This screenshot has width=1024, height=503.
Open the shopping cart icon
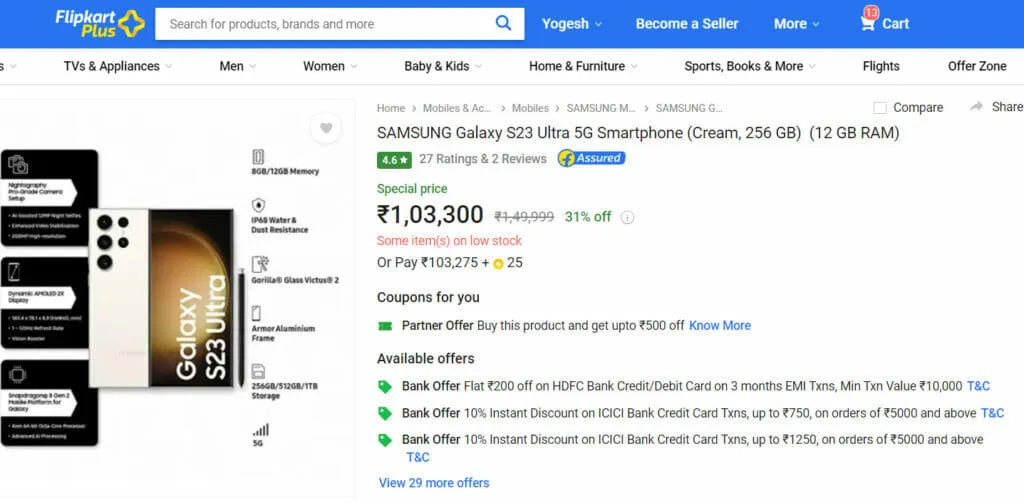click(868, 24)
